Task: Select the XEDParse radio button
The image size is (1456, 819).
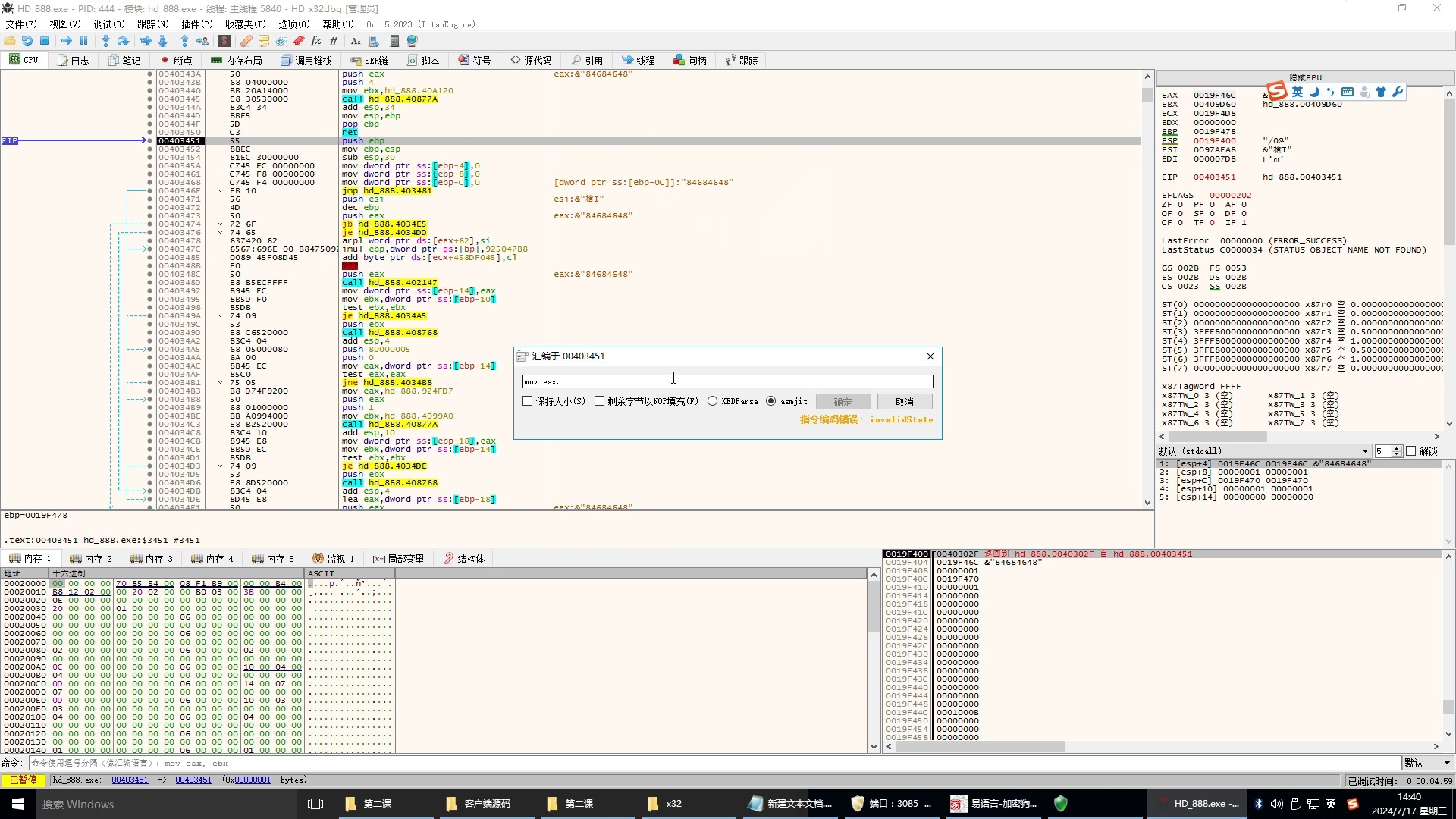Action: (x=712, y=401)
